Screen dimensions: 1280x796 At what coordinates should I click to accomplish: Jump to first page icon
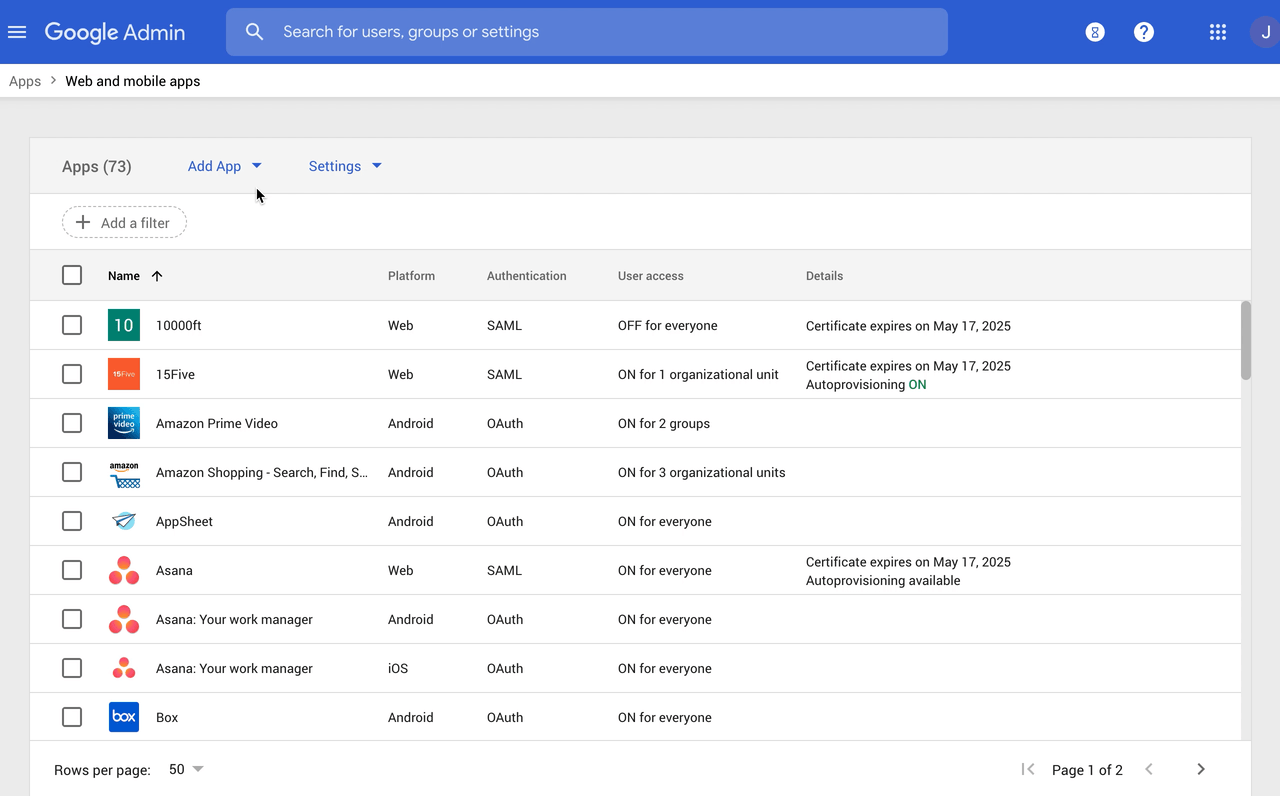[x=1027, y=769]
